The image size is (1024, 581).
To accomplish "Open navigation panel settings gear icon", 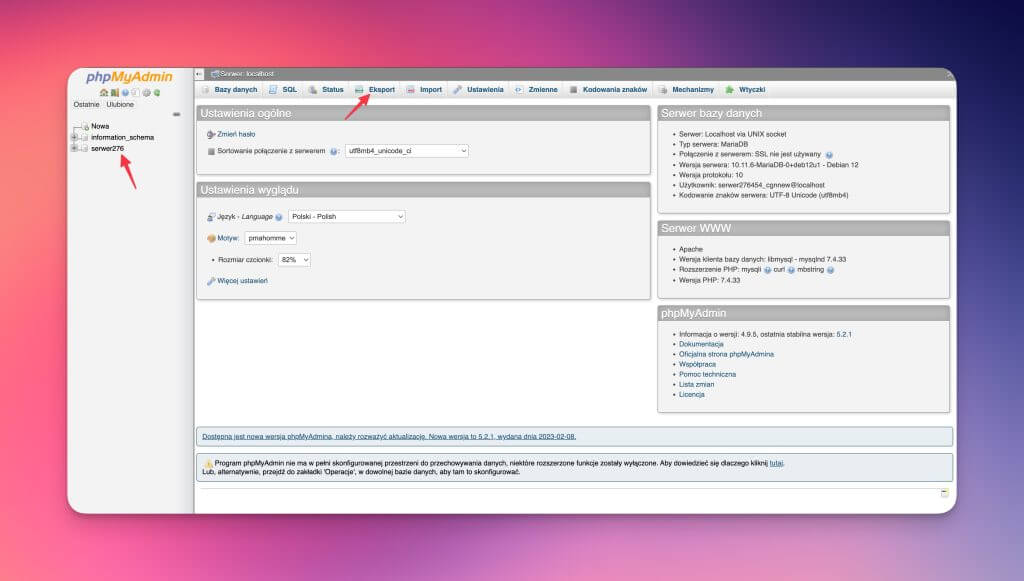I will coord(146,93).
